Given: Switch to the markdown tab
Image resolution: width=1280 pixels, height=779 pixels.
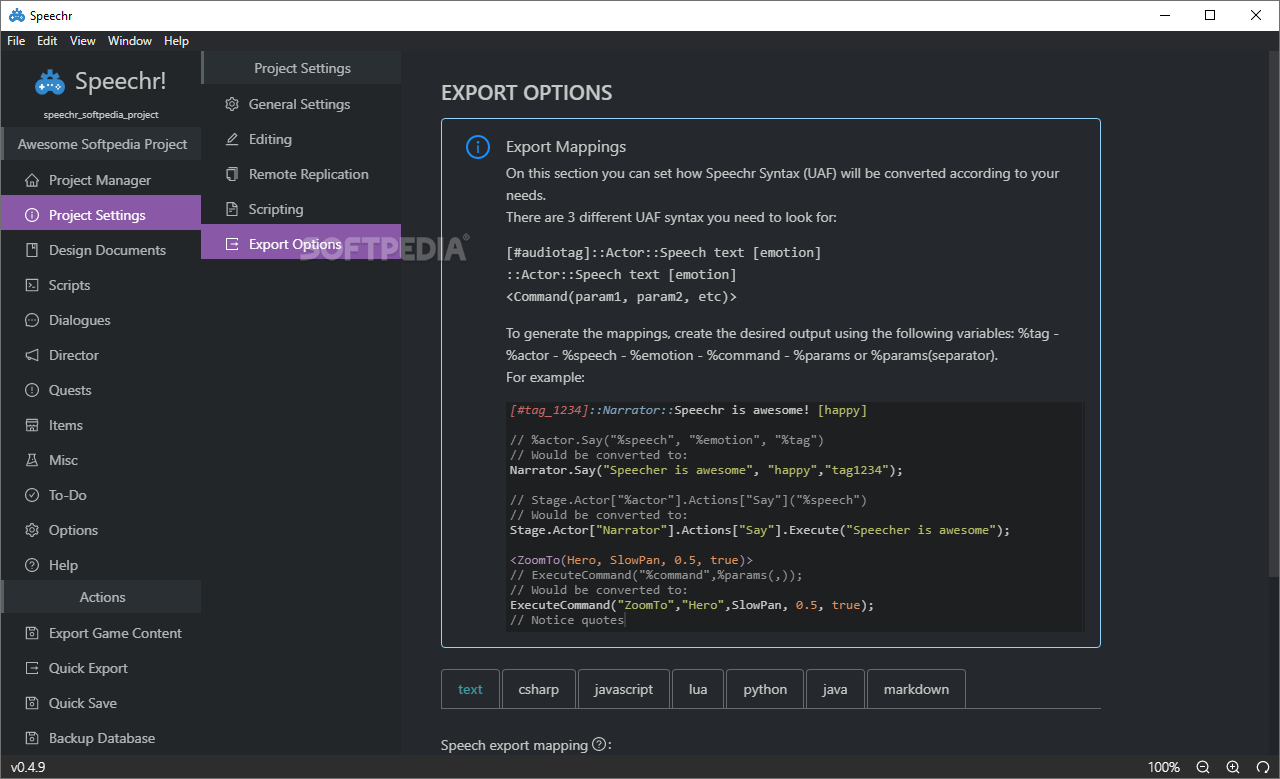Looking at the screenshot, I should [x=916, y=689].
